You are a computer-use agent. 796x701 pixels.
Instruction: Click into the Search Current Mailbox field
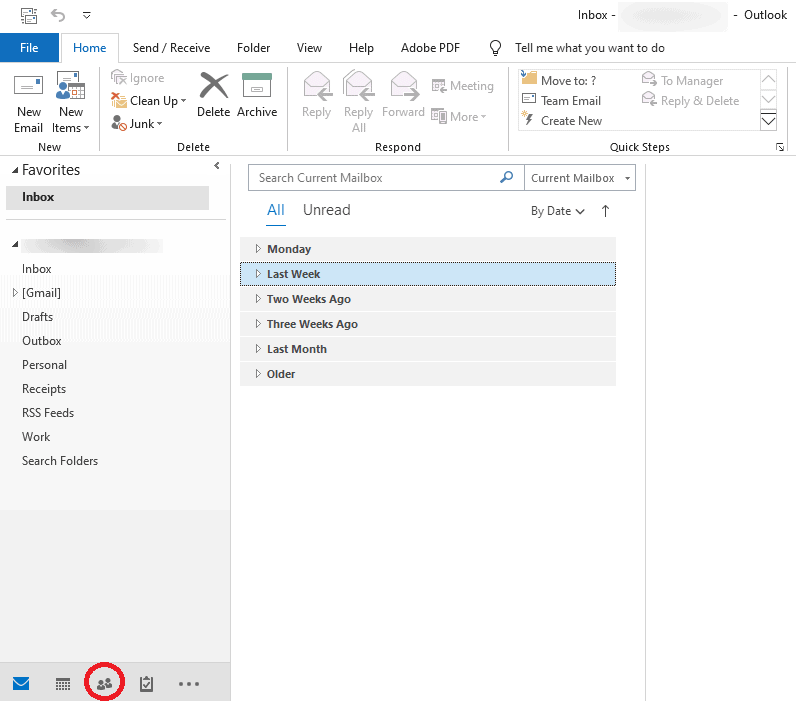[375, 178]
